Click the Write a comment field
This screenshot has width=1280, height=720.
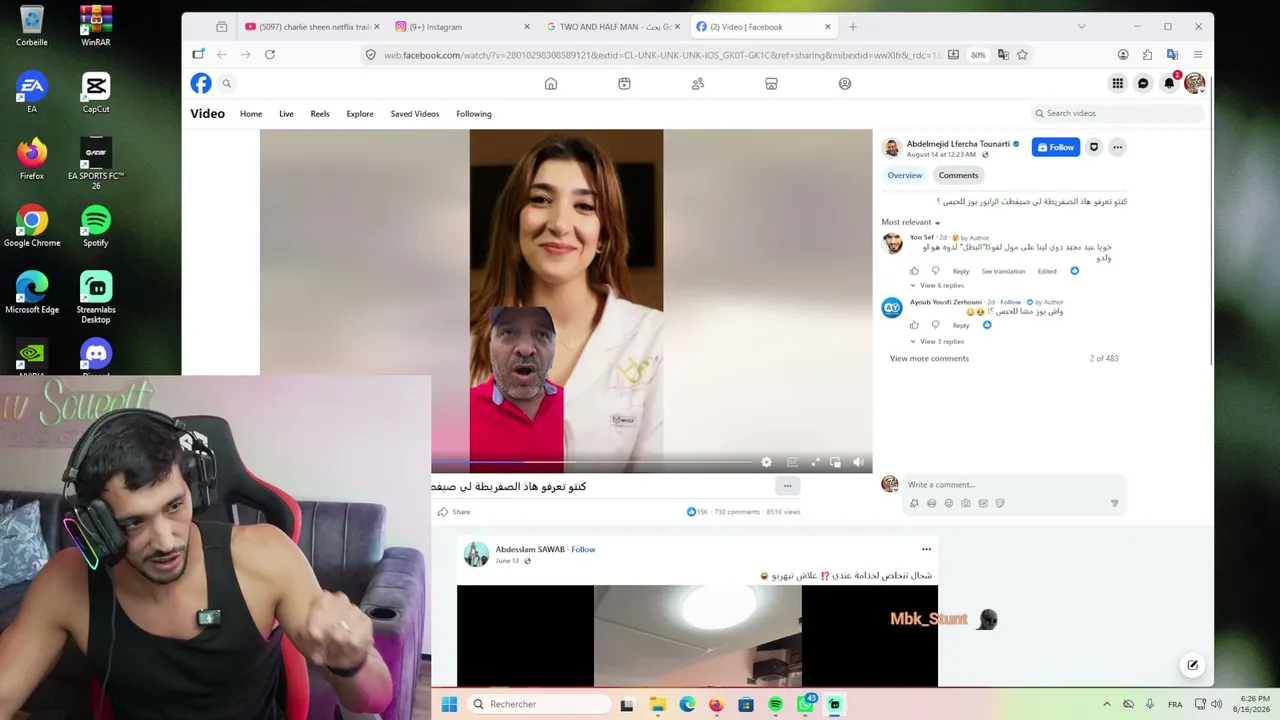tap(1014, 485)
